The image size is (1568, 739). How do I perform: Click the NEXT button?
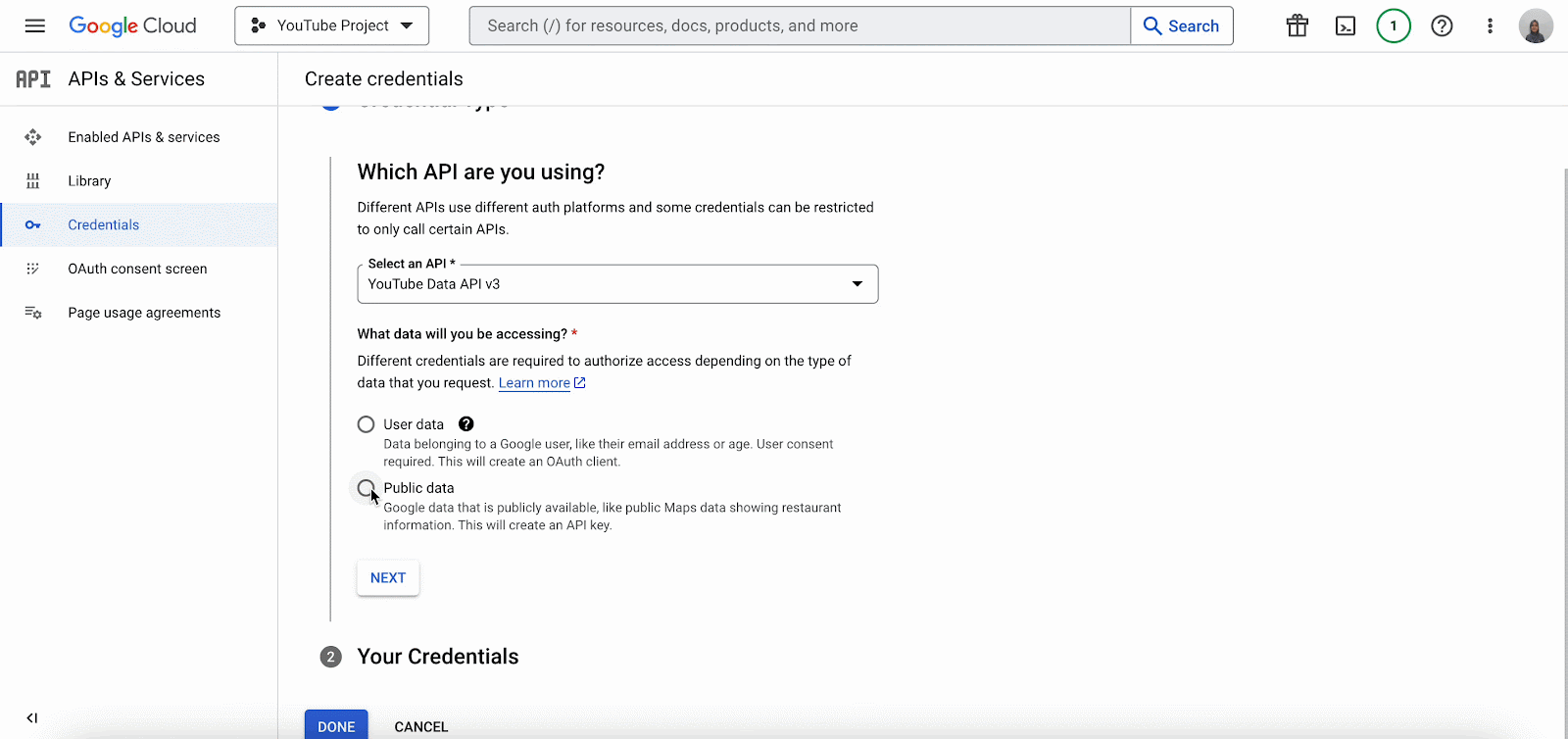[388, 578]
